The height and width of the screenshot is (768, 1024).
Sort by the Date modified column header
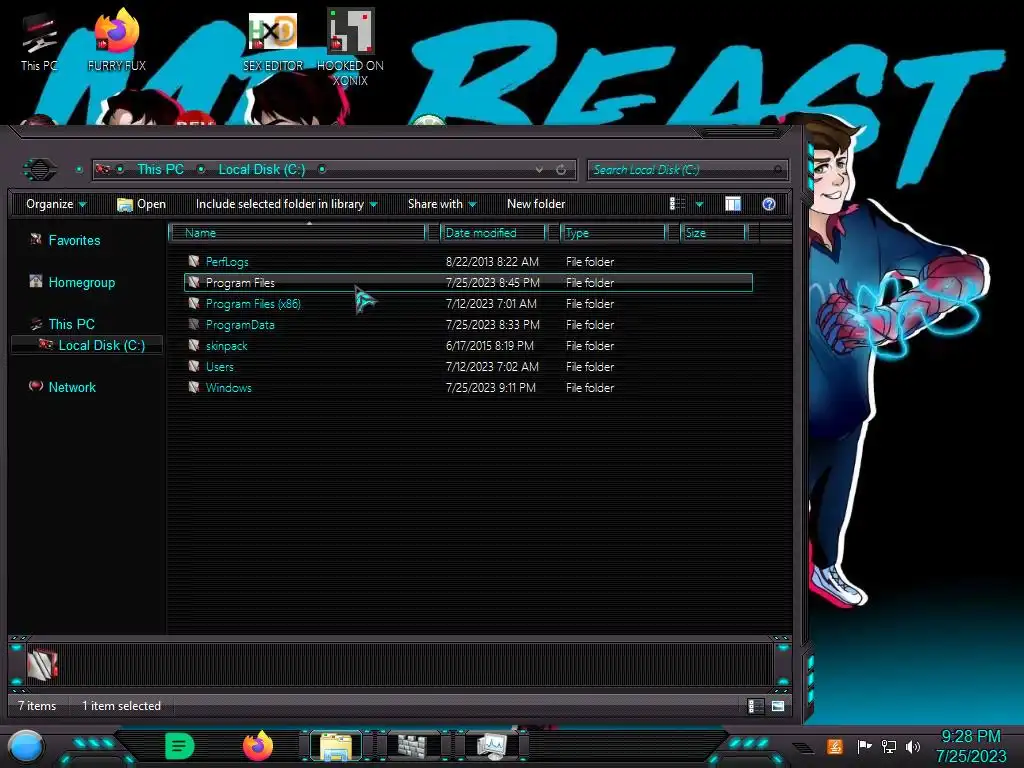tap(493, 232)
